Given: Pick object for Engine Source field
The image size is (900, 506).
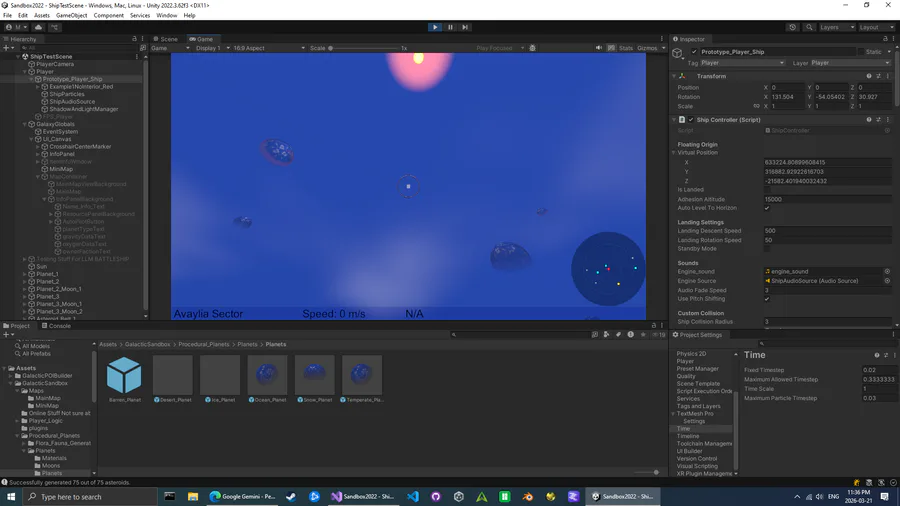Looking at the screenshot, I should coord(887,281).
